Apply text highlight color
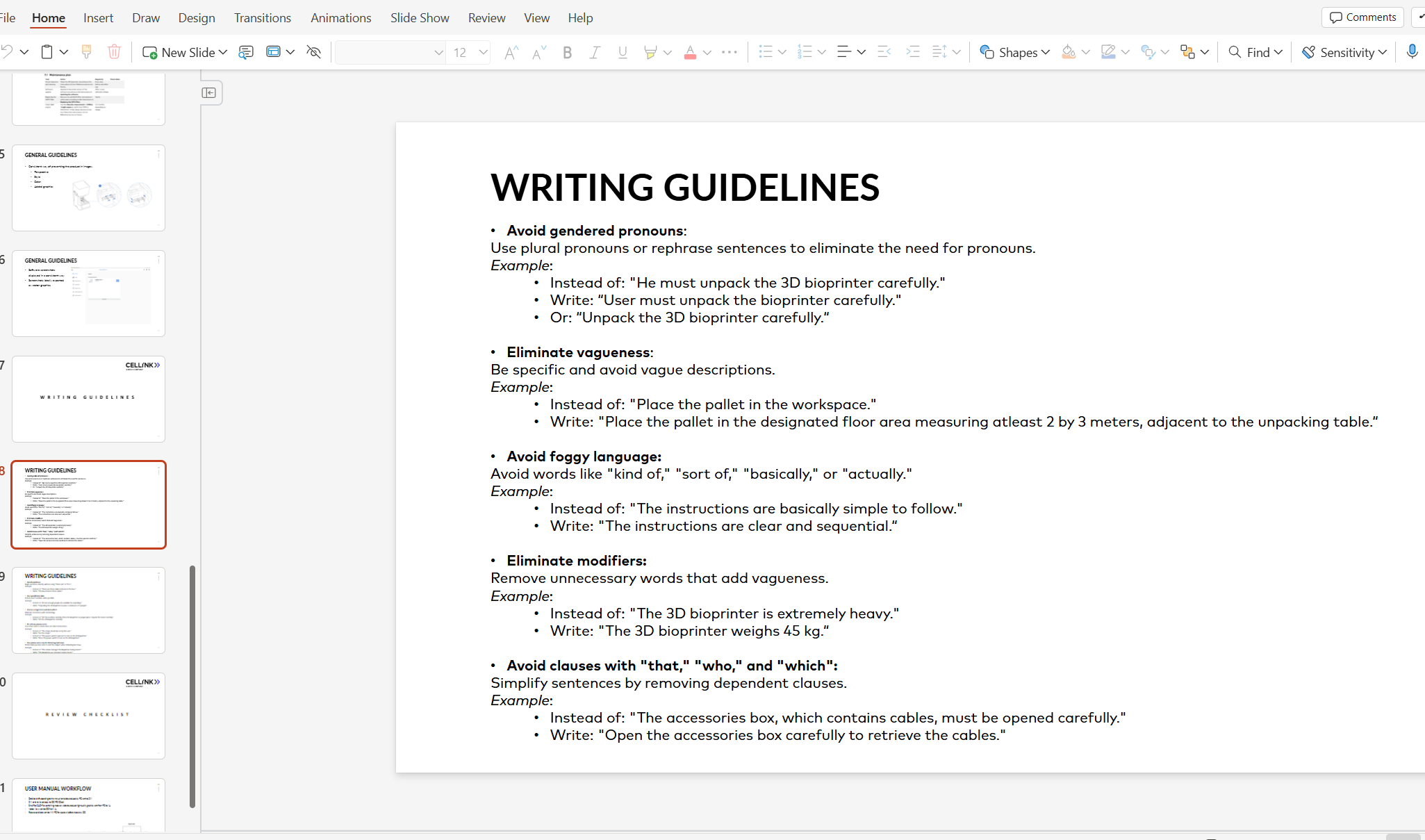The width and height of the screenshot is (1425, 840). click(x=652, y=52)
